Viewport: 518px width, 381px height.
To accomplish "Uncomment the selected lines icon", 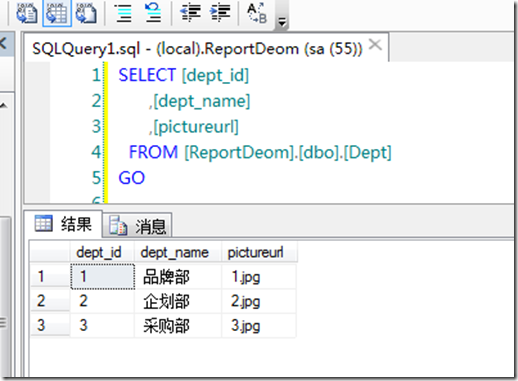I will coord(153,13).
